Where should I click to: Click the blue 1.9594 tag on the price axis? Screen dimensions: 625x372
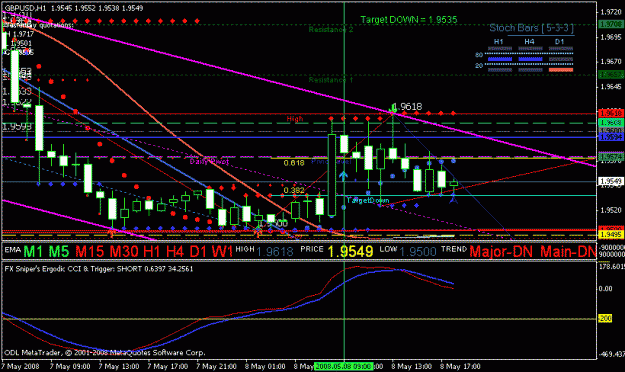[611, 137]
